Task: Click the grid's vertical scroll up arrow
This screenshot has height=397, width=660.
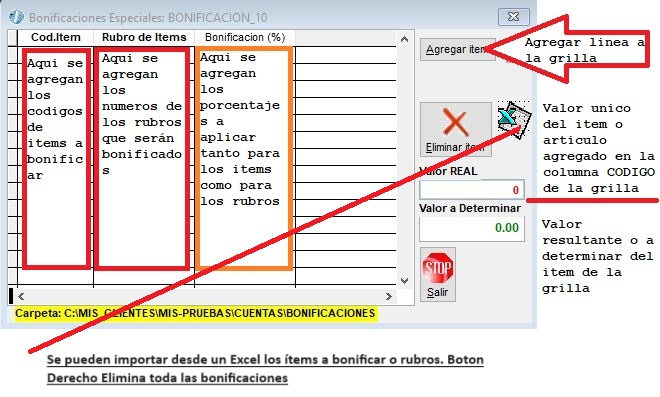Action: pos(405,39)
